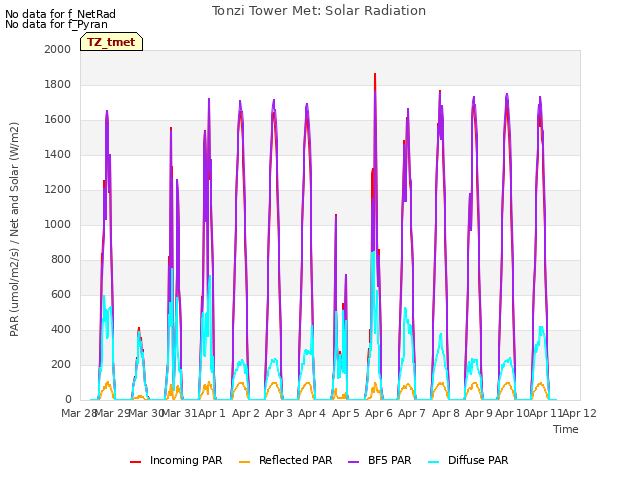The width and height of the screenshot is (640, 480).
Task: Click the 1600 y-axis tick label
Action: point(58,120)
